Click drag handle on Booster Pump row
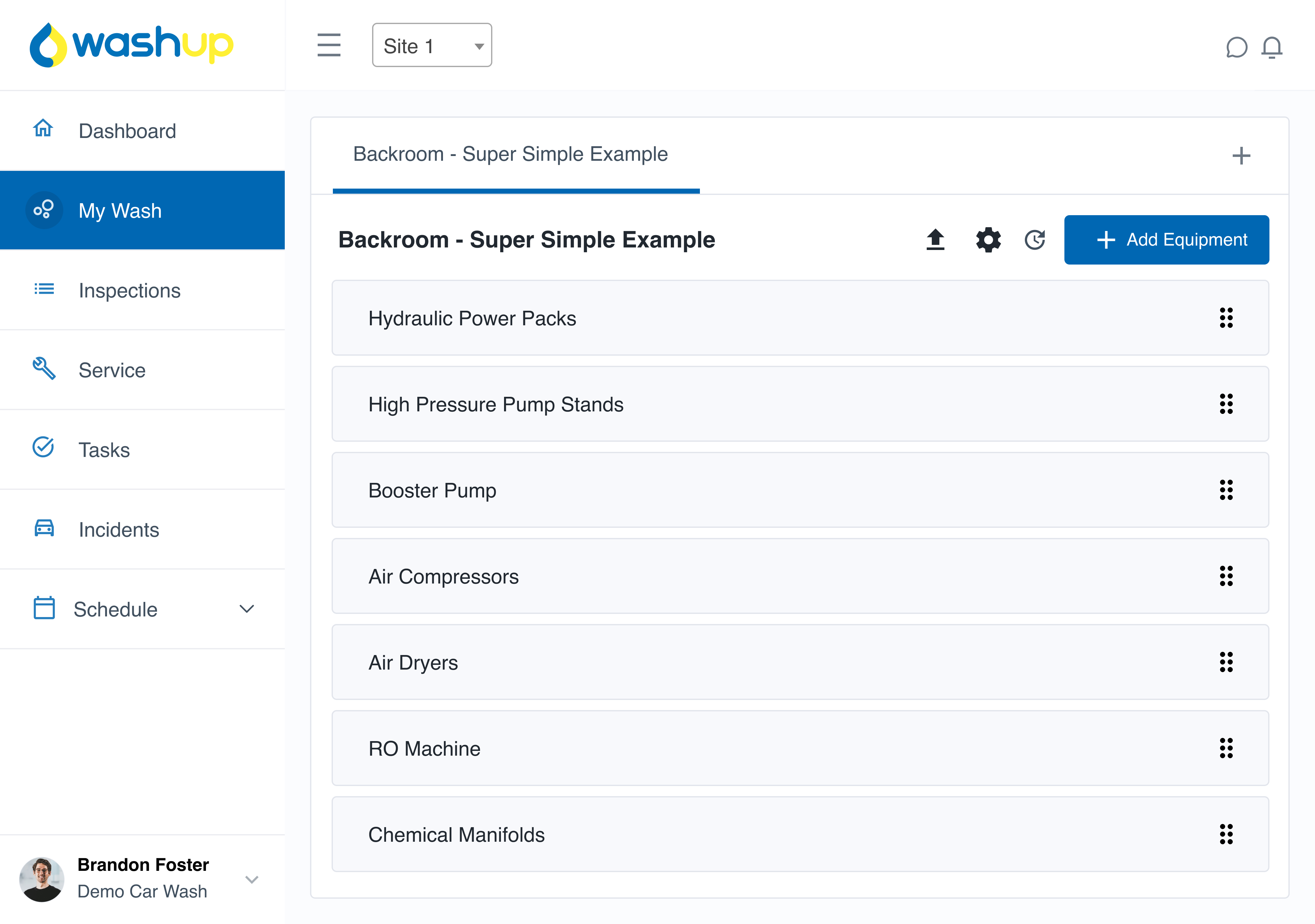 click(x=1226, y=490)
